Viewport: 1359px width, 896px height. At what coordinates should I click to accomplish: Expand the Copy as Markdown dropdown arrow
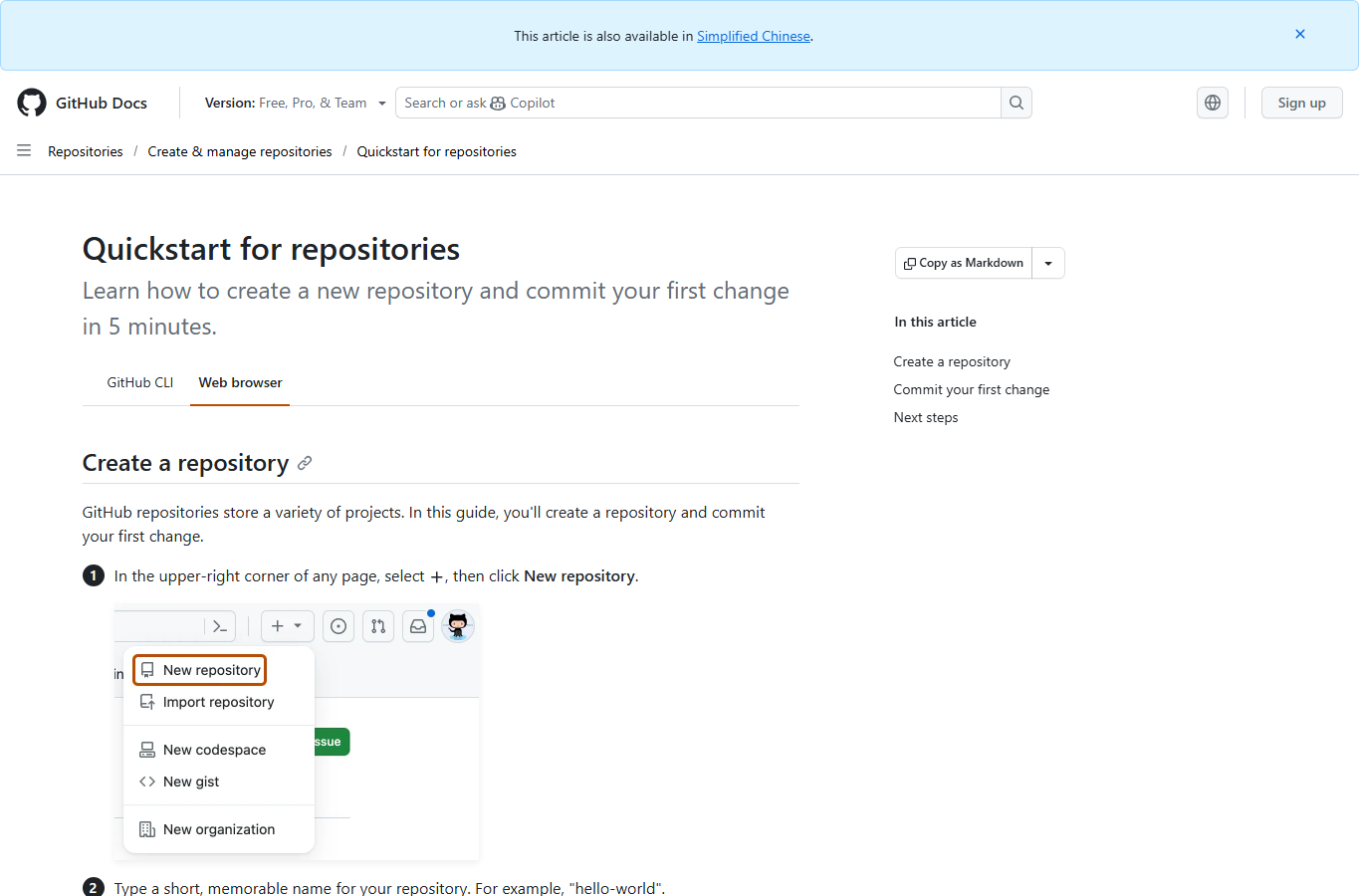click(x=1048, y=263)
